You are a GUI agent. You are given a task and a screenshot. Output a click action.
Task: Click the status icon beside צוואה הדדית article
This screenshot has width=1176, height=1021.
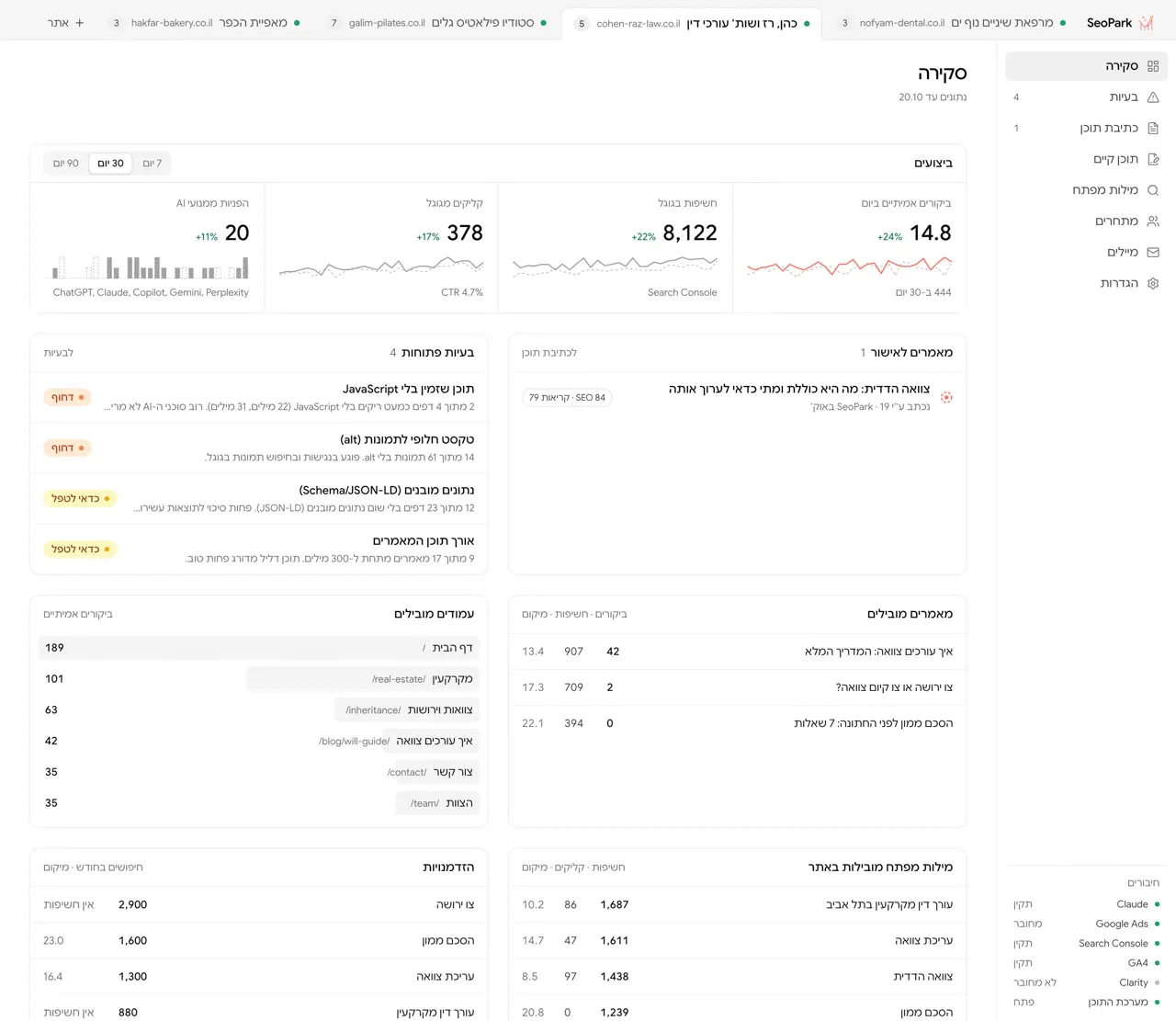click(946, 398)
